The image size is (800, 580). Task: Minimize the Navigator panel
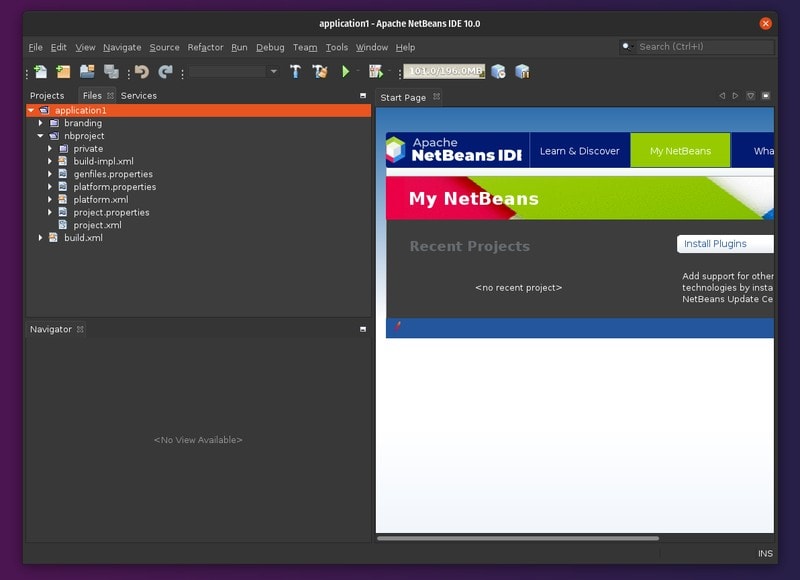tap(363, 330)
